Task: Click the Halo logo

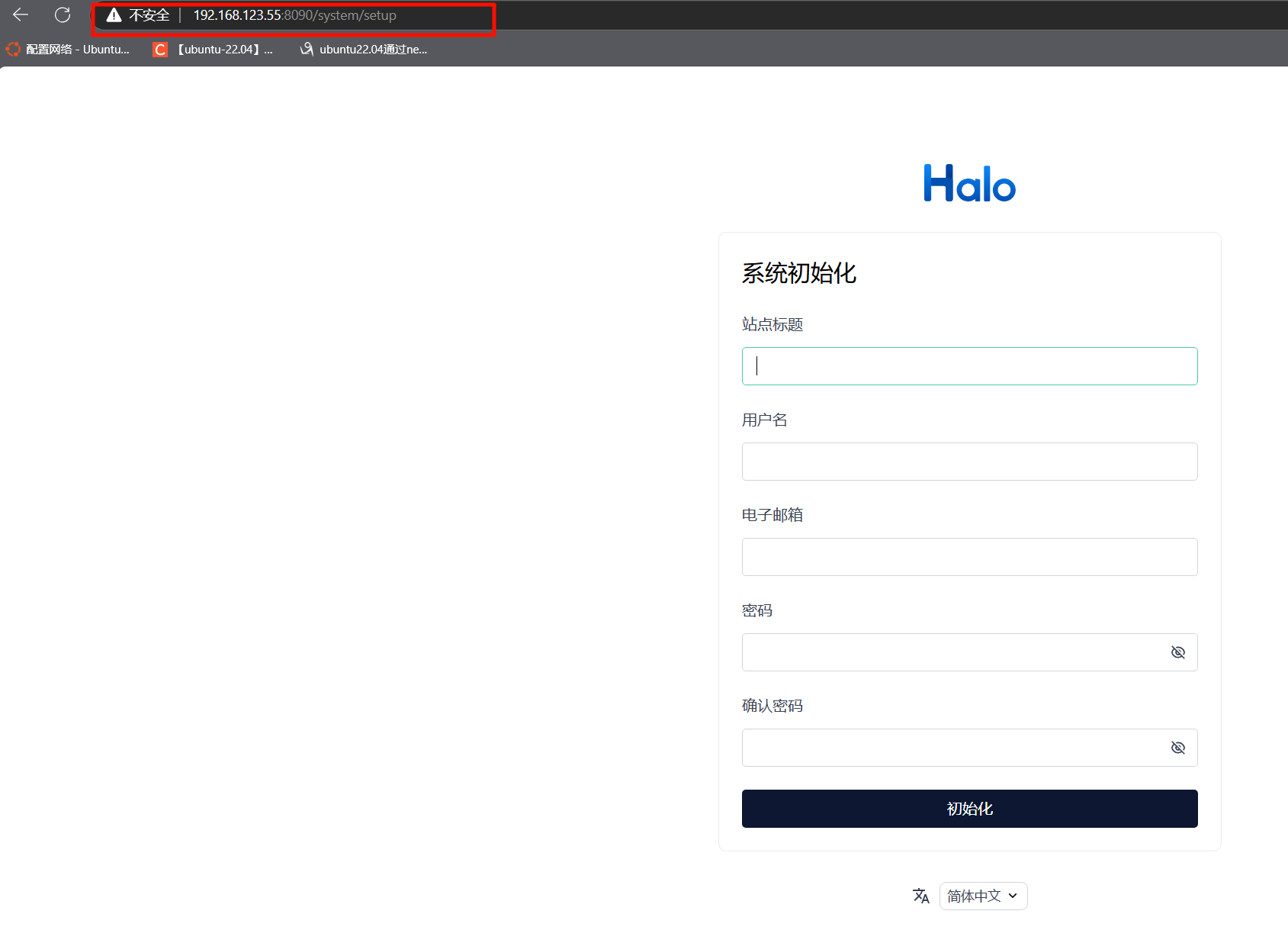Action: (969, 184)
